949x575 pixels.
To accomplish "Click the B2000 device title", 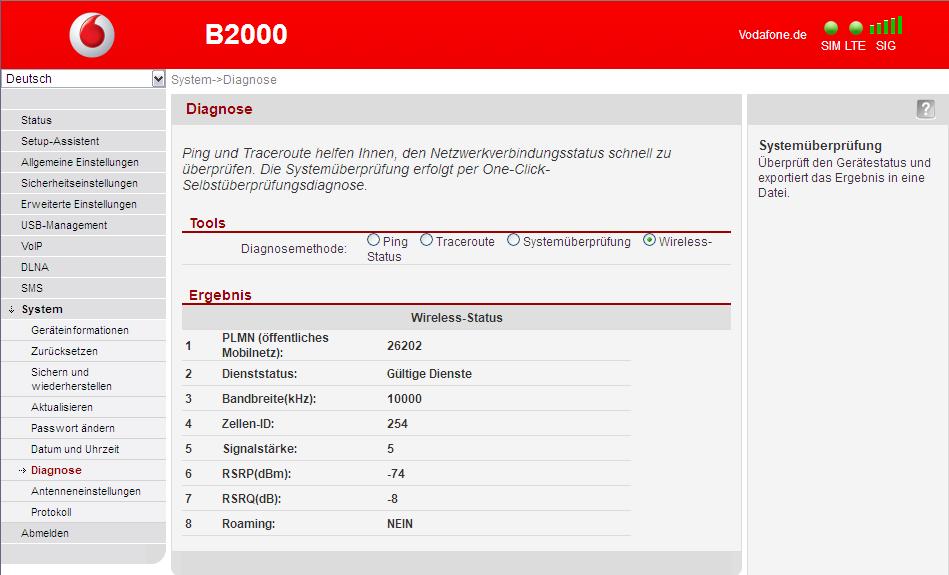I will [246, 34].
